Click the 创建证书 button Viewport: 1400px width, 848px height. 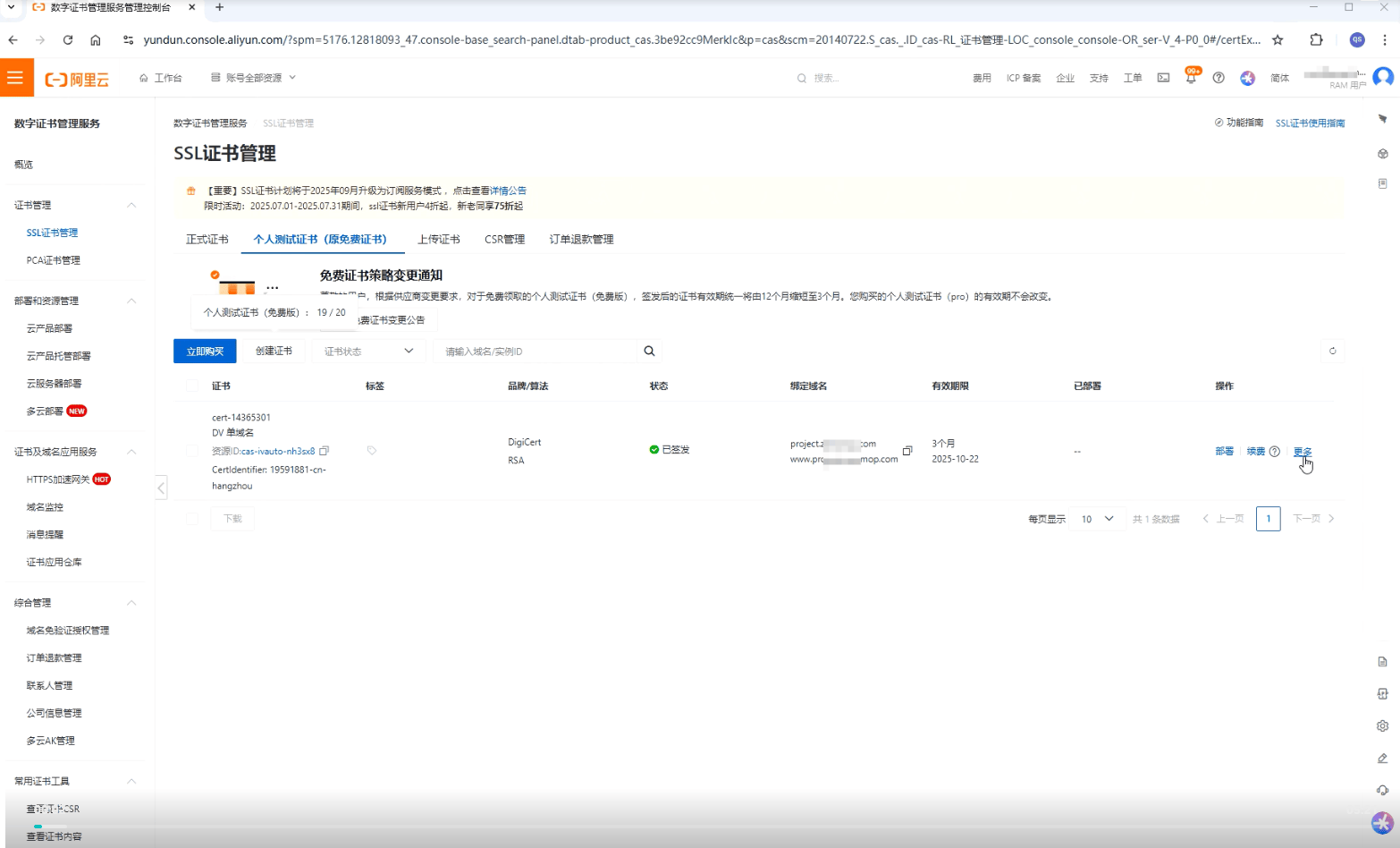[x=274, y=351]
